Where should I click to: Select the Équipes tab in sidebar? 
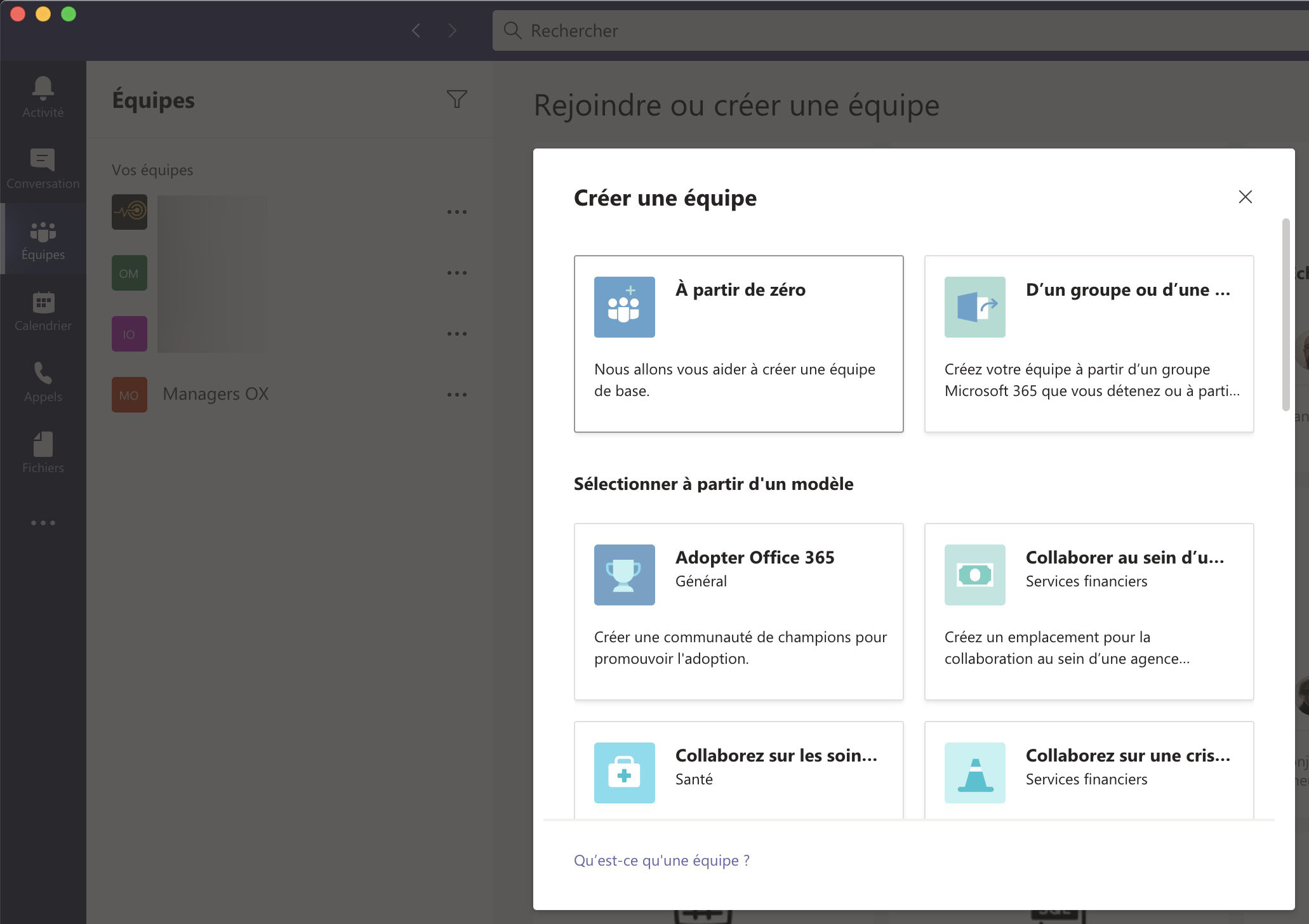click(x=43, y=239)
